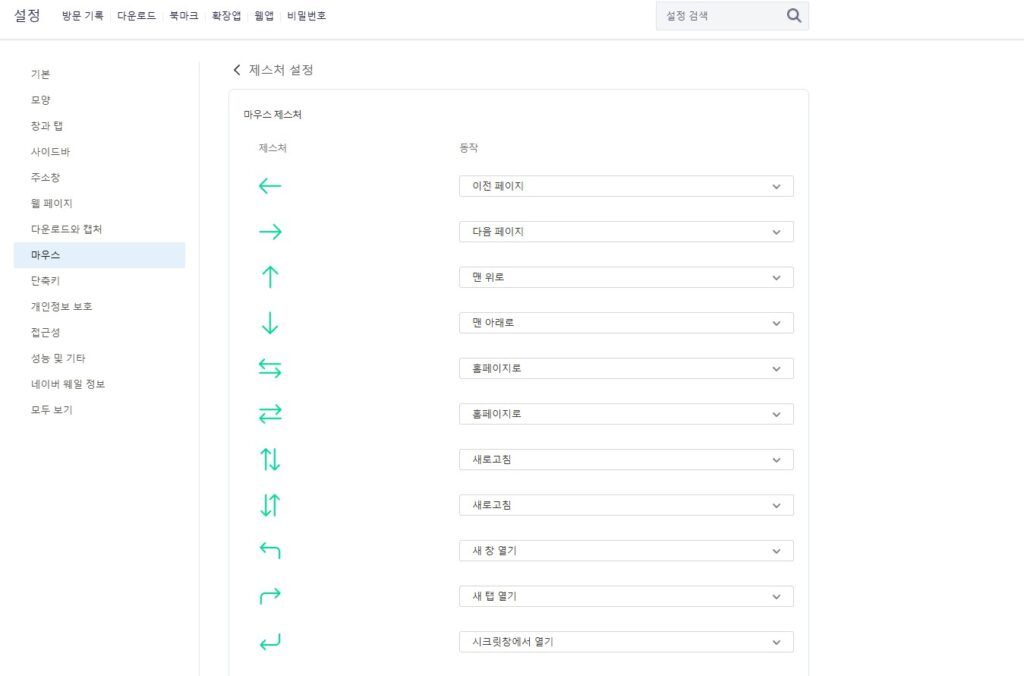Click the left-then-right gesture icon

pyautogui.click(x=270, y=368)
